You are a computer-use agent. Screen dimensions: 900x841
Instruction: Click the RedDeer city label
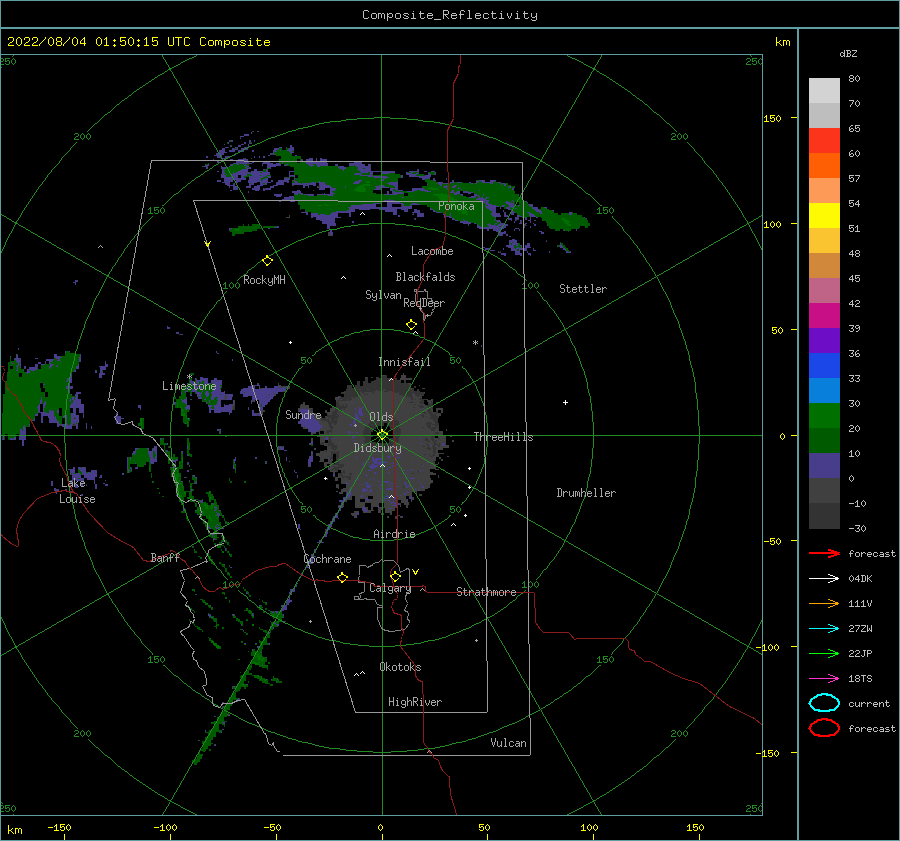coord(424,303)
